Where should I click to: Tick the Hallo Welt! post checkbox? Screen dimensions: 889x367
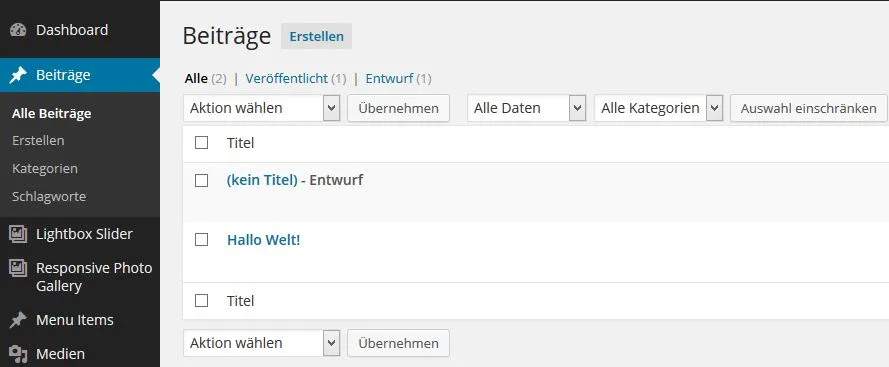point(201,239)
